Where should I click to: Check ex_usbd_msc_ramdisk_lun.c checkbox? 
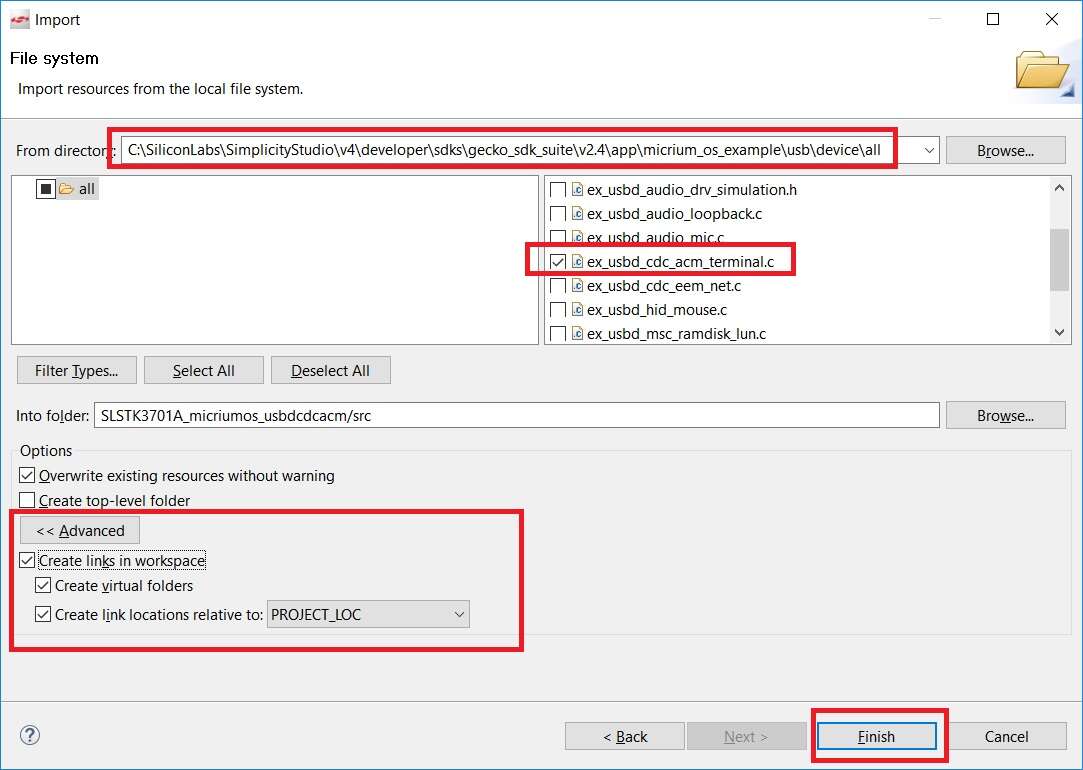tap(557, 334)
